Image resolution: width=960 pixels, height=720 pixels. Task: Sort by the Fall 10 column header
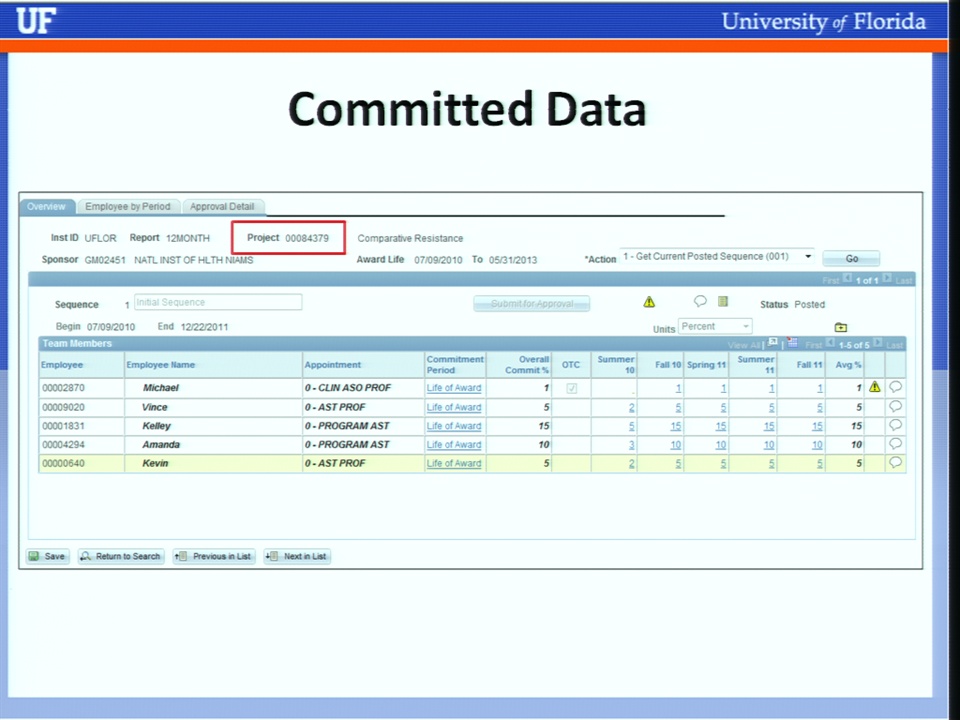click(668, 365)
